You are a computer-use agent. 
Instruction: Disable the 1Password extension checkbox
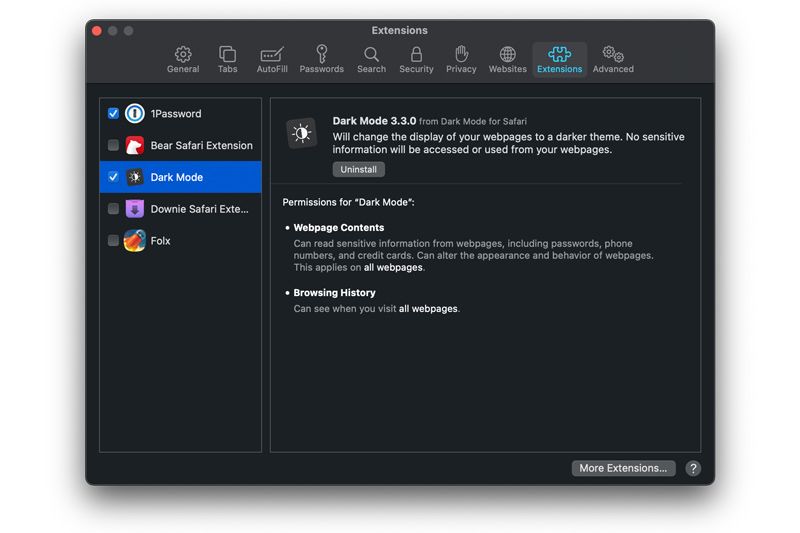point(113,113)
